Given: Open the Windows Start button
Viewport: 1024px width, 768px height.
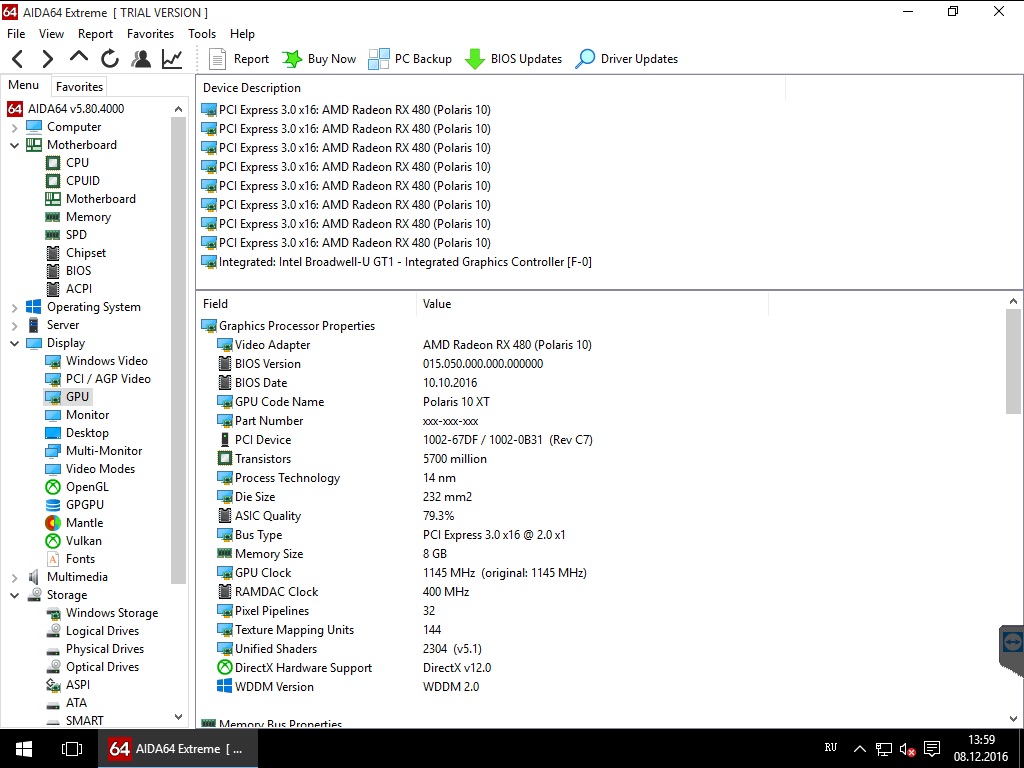Looking at the screenshot, I should pyautogui.click(x=24, y=748).
